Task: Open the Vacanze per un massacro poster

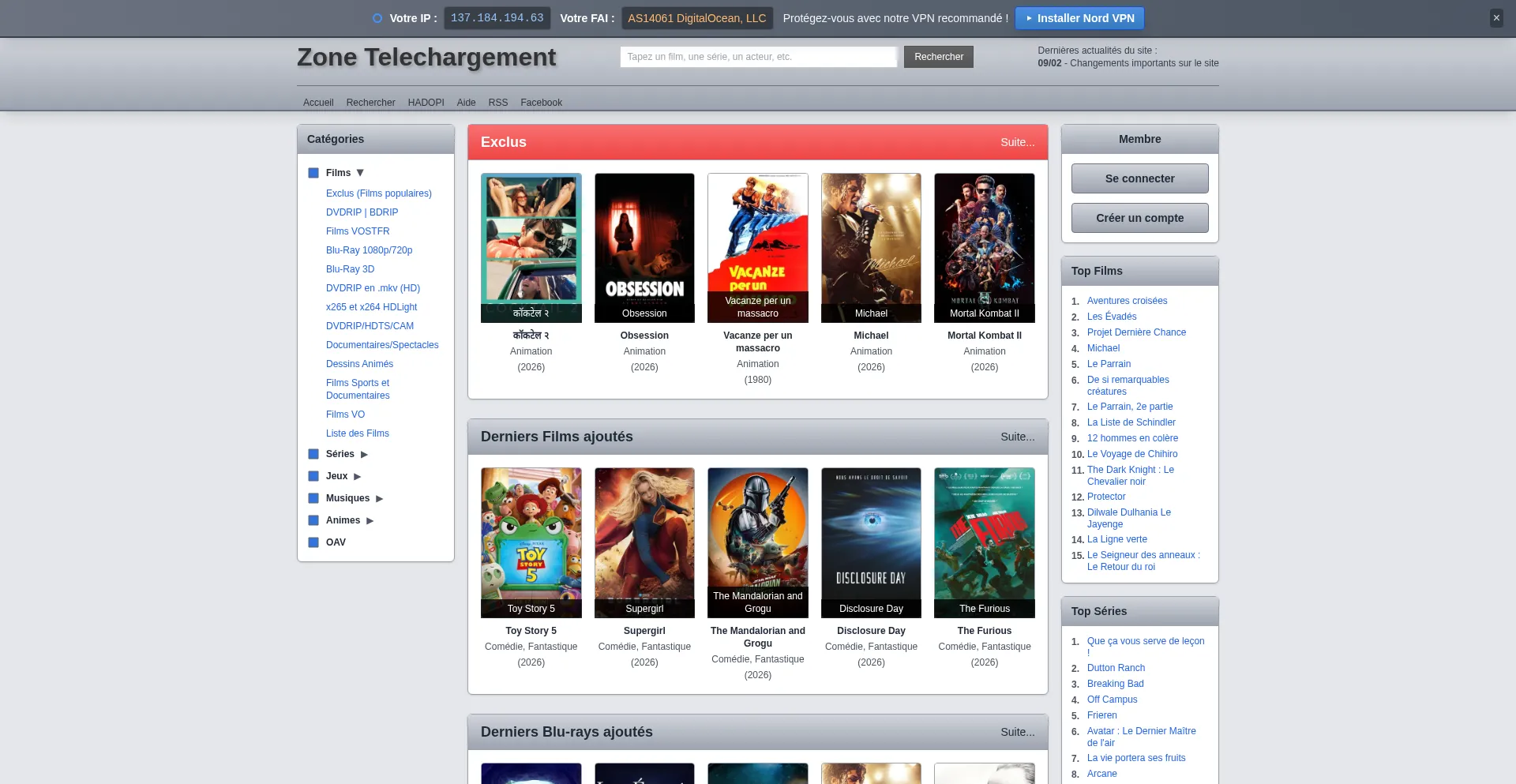Action: click(758, 248)
